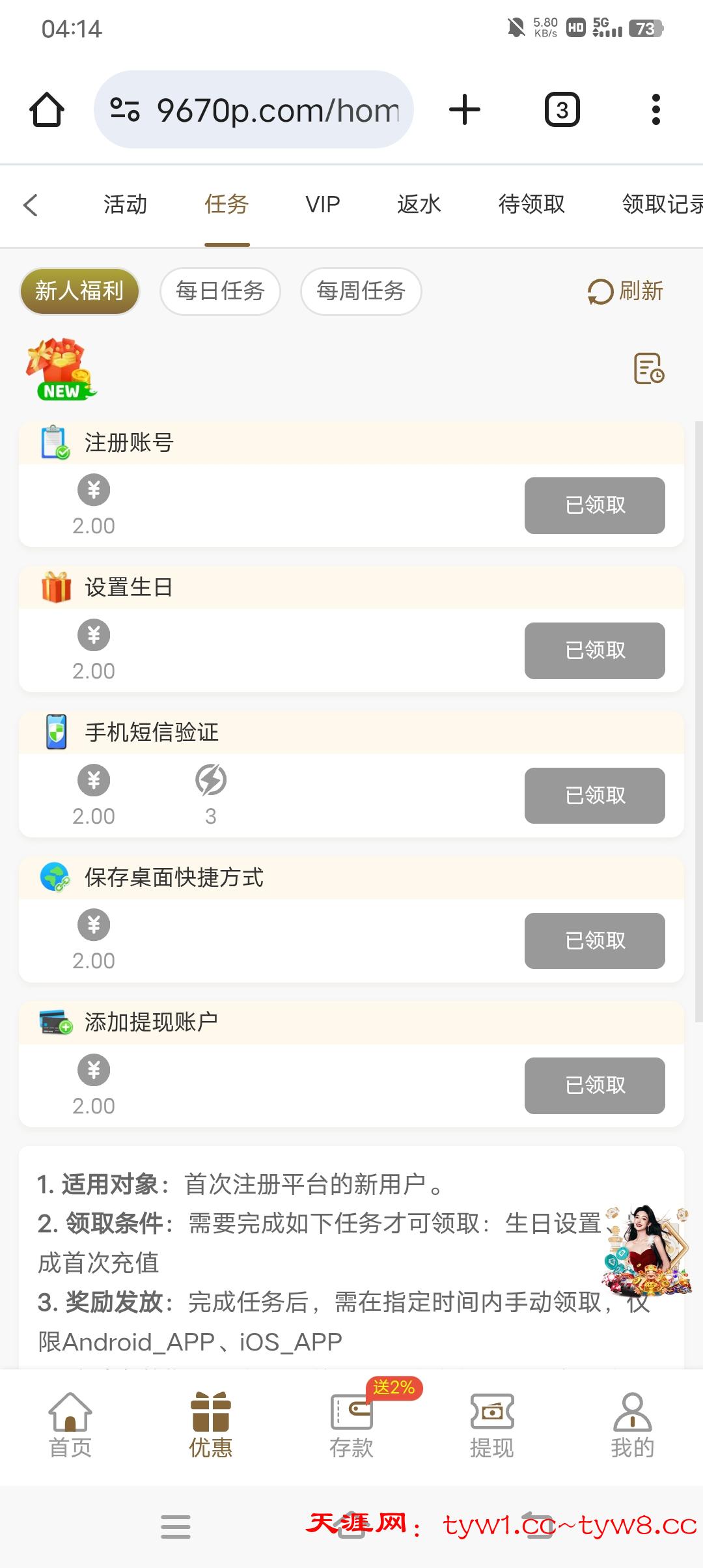
Task: Switch to the VIP tab
Action: click(323, 204)
